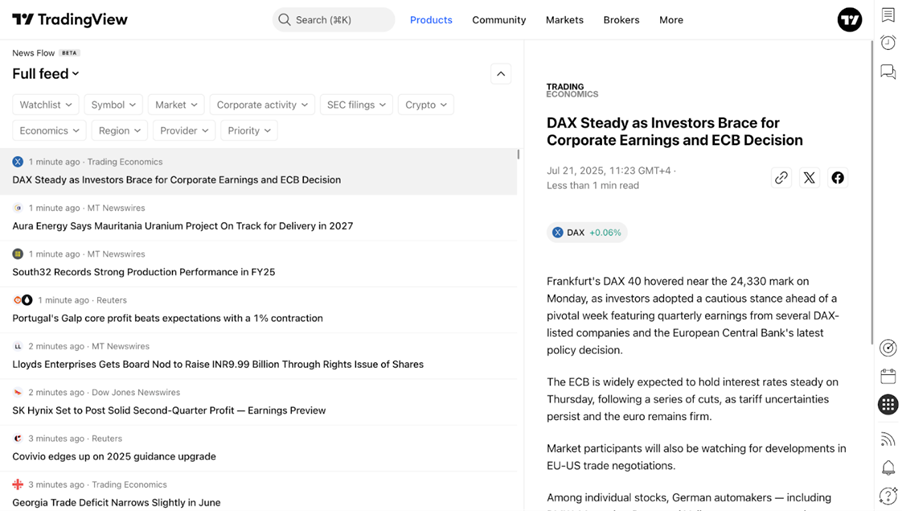Open the news feed signal icon in sidebar
The width and height of the screenshot is (902, 511).
point(888,439)
